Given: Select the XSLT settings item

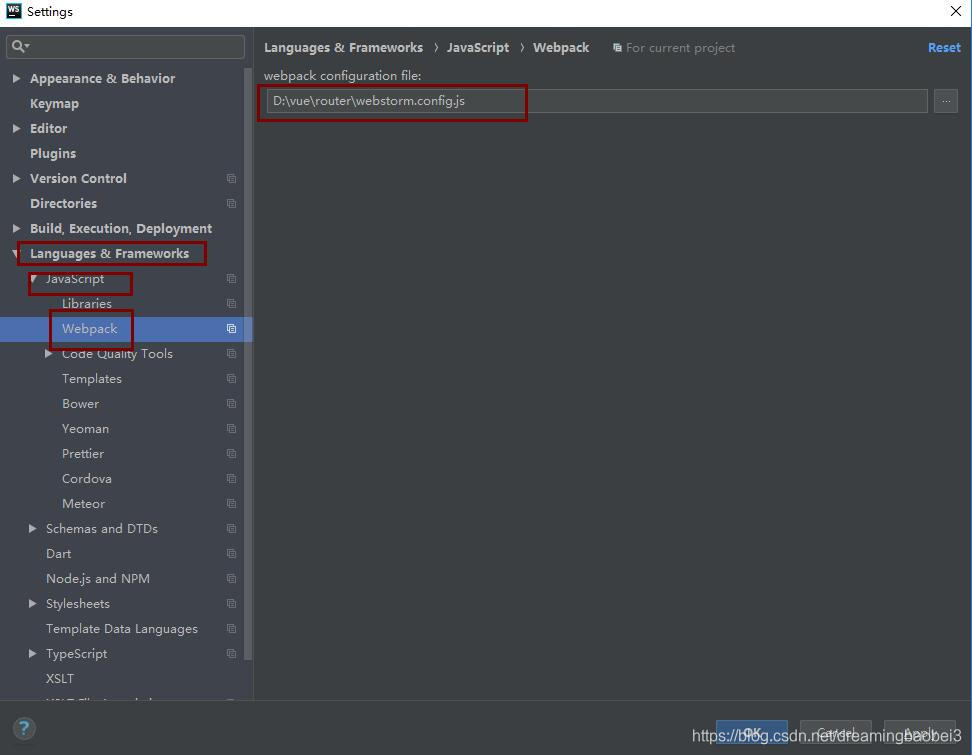Looking at the screenshot, I should (60, 679).
